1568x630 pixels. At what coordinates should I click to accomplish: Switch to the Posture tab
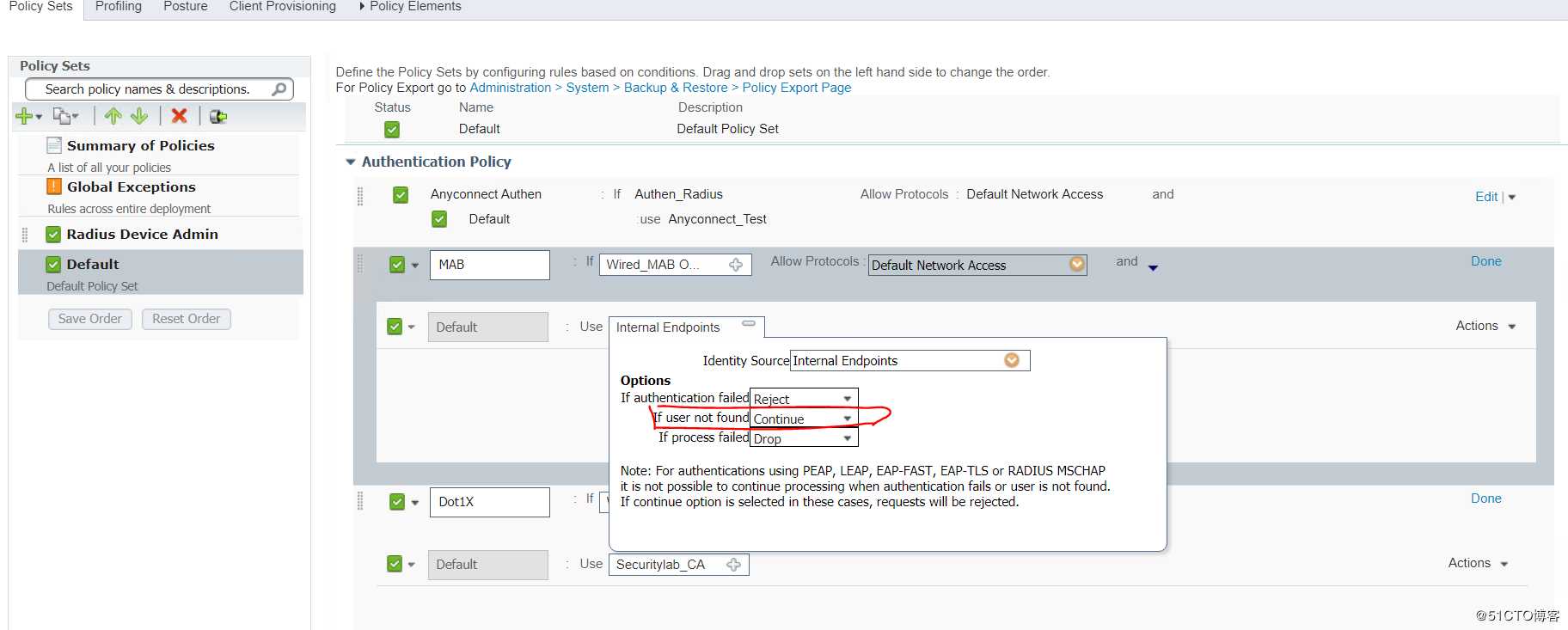(186, 7)
